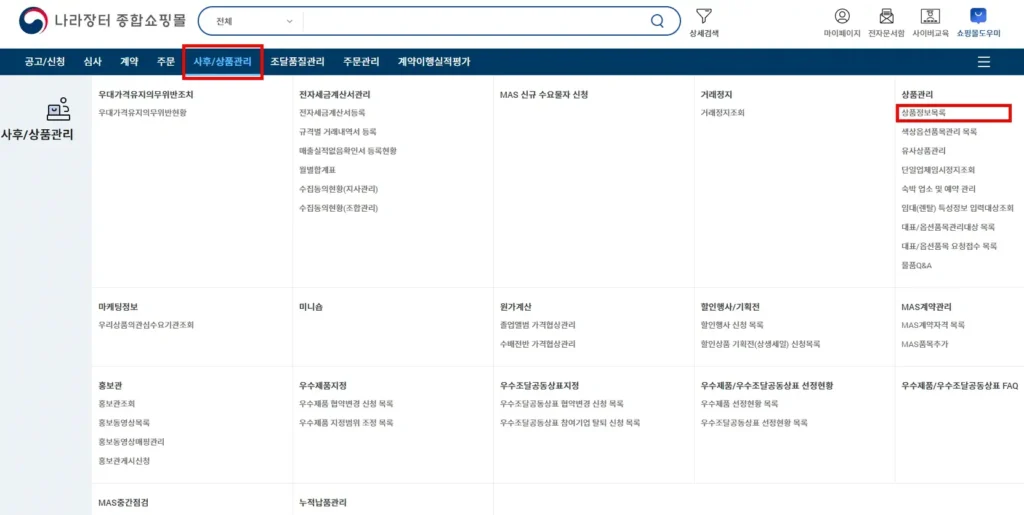Click 할인행사 신청 목록 link

coord(732,325)
